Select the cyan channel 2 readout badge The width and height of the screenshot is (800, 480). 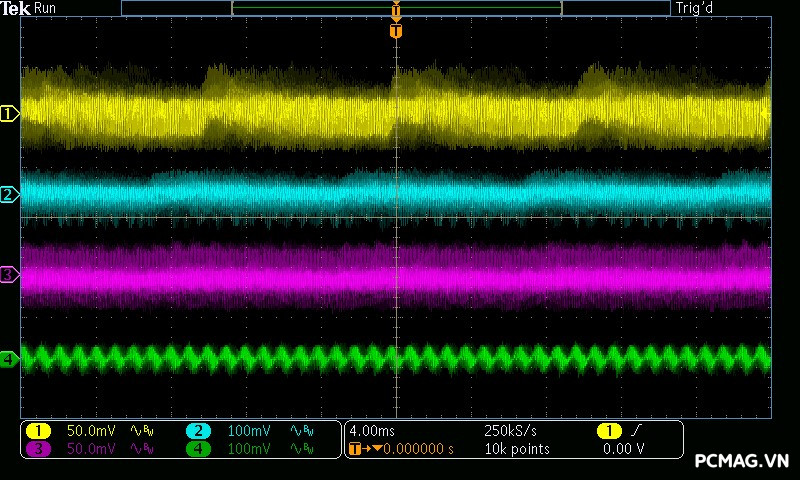198,431
